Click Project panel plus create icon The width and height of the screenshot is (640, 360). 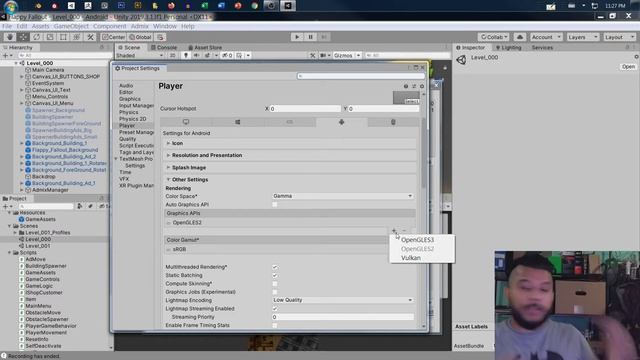(x=6, y=206)
